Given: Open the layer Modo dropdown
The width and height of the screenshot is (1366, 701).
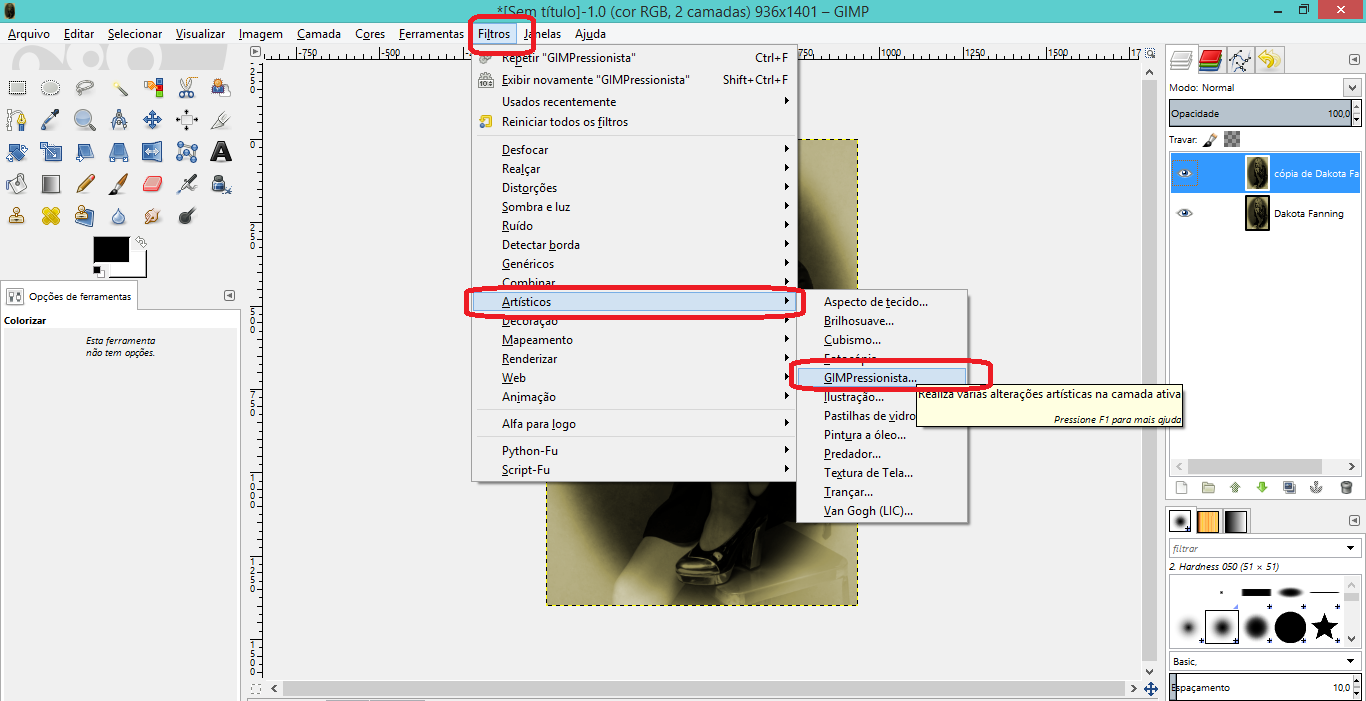Looking at the screenshot, I should (1352, 88).
